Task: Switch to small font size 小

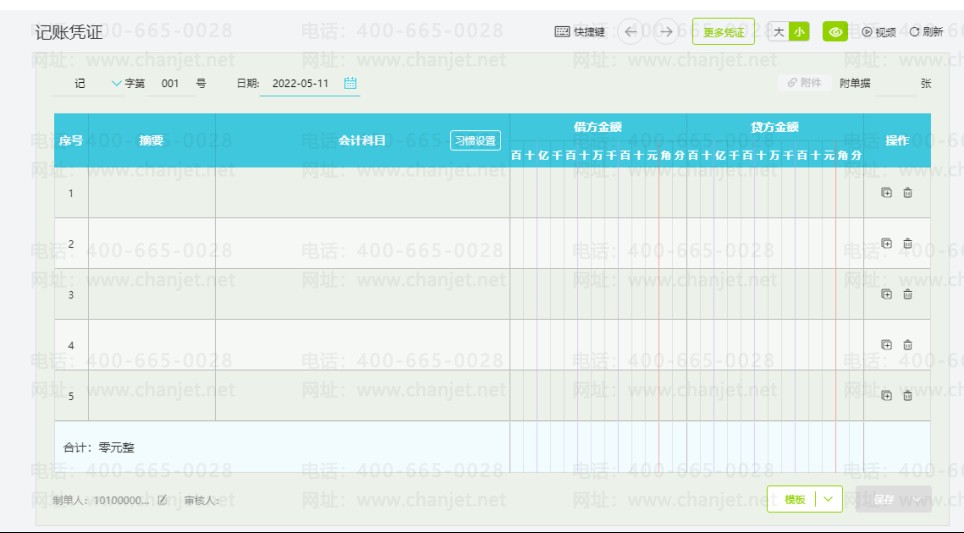Action: (x=799, y=31)
